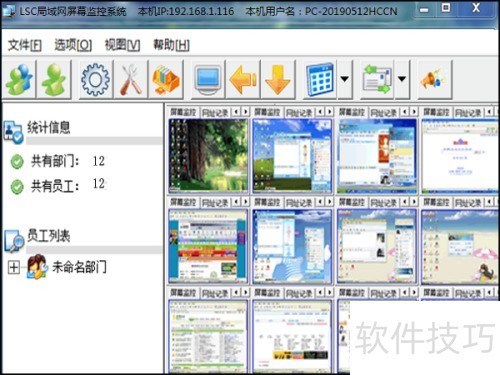Open dropdown arrow beside grid layout icon
The height and width of the screenshot is (375, 500).
click(345, 79)
